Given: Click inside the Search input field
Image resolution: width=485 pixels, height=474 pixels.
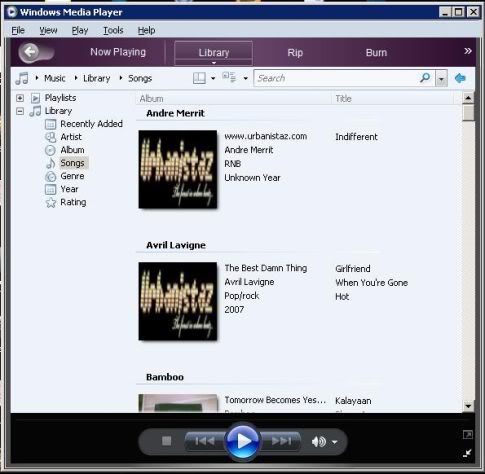Looking at the screenshot, I should click(x=336, y=78).
